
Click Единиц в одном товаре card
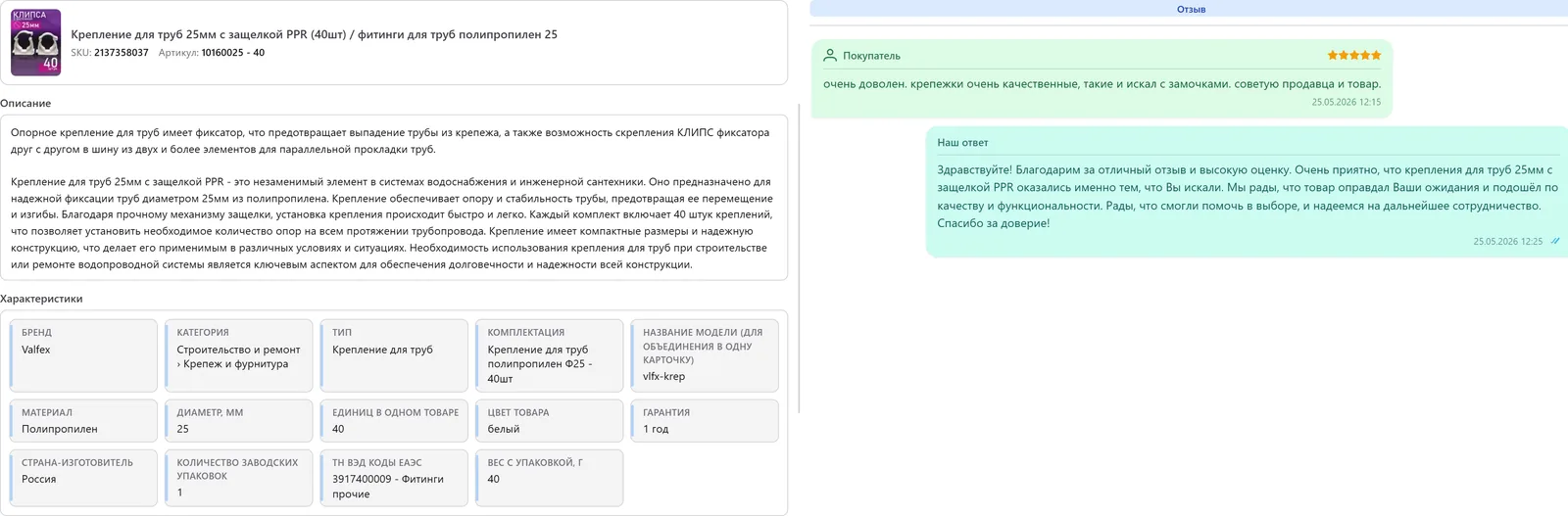coord(394,420)
